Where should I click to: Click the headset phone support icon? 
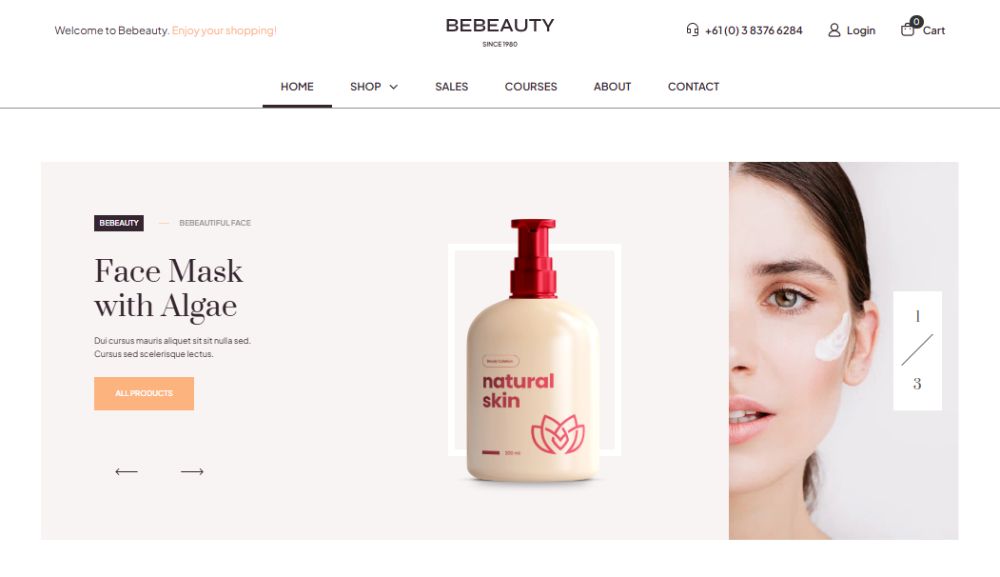[693, 29]
